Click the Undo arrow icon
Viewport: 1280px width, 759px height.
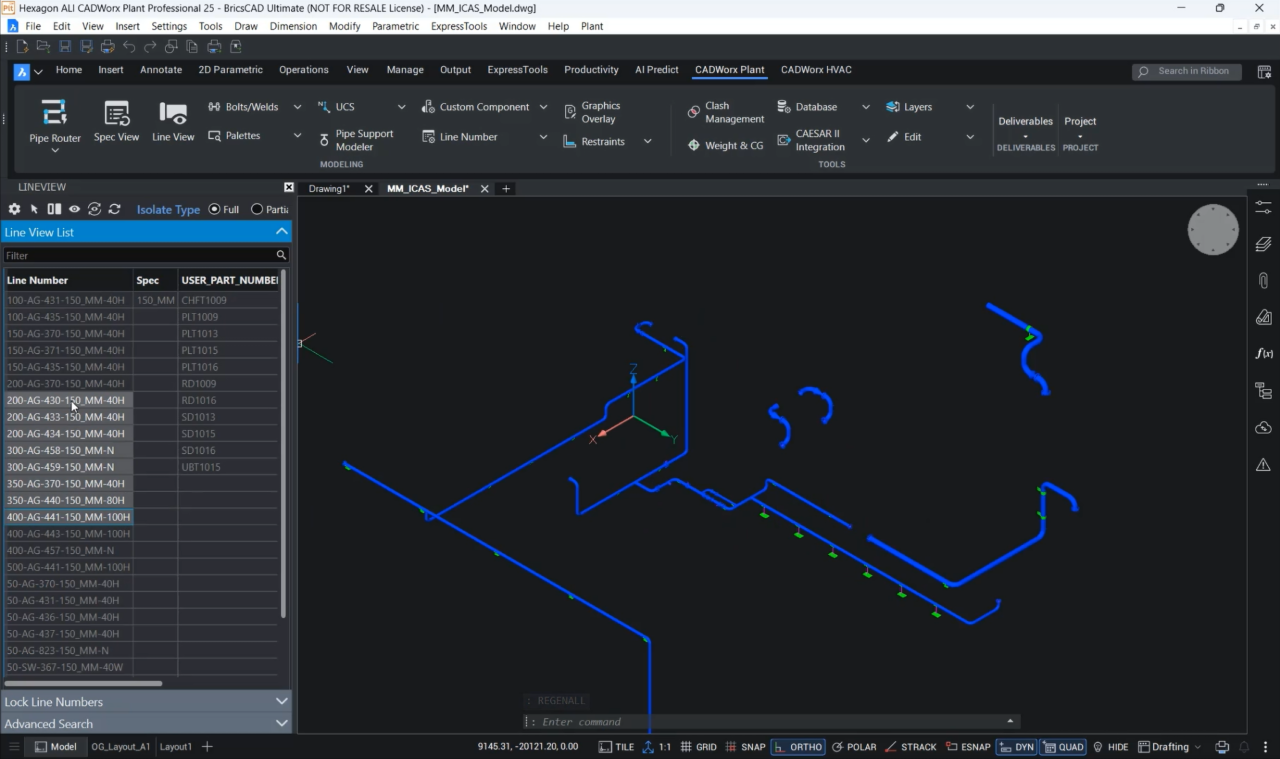click(129, 46)
